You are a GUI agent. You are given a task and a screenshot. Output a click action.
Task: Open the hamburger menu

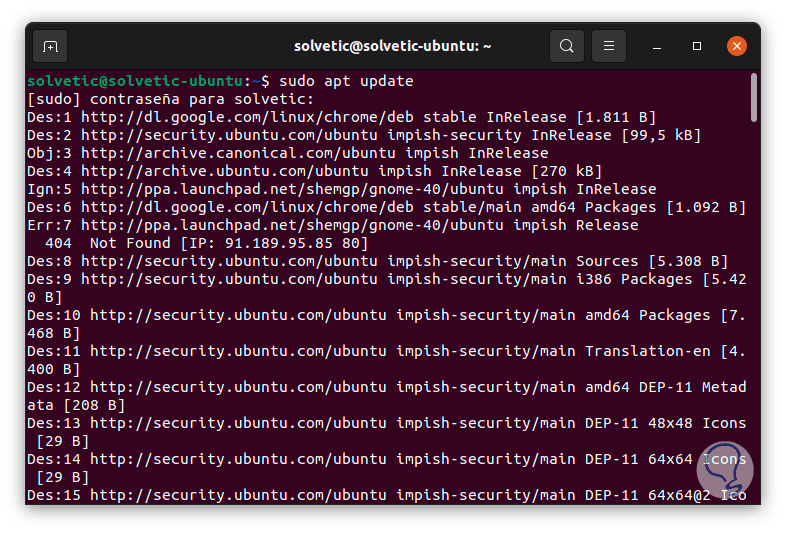coord(608,46)
